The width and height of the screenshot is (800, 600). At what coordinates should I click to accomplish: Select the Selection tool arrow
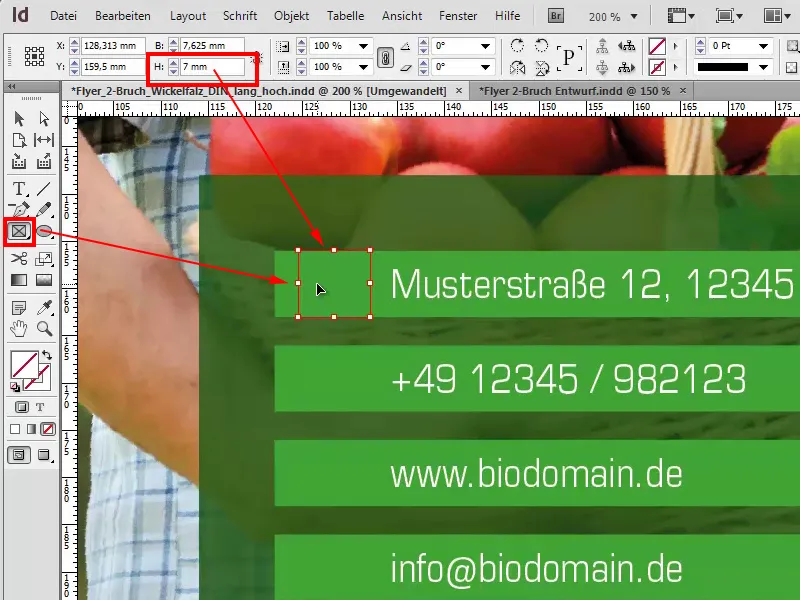[x=19, y=118]
